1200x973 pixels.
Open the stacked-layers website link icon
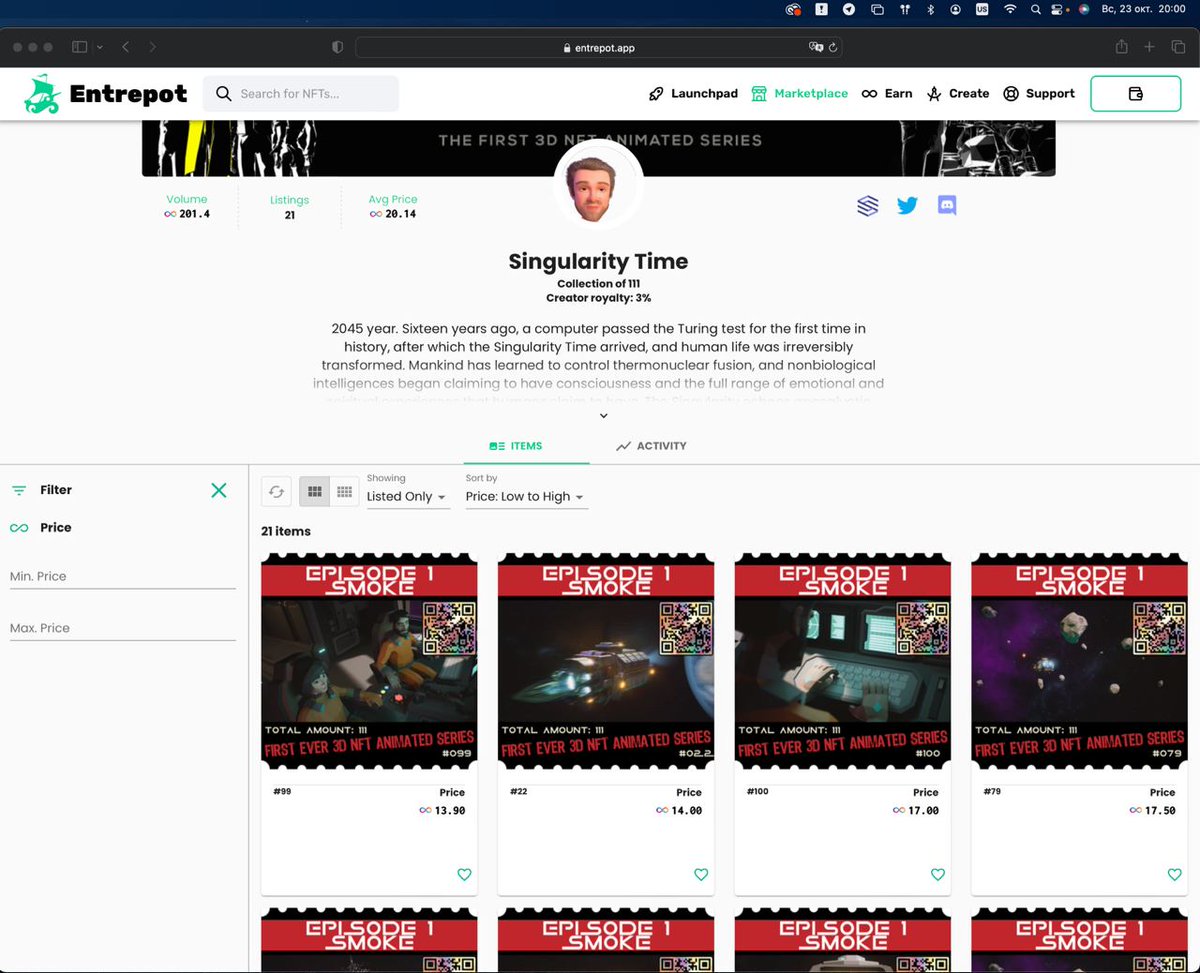click(868, 206)
